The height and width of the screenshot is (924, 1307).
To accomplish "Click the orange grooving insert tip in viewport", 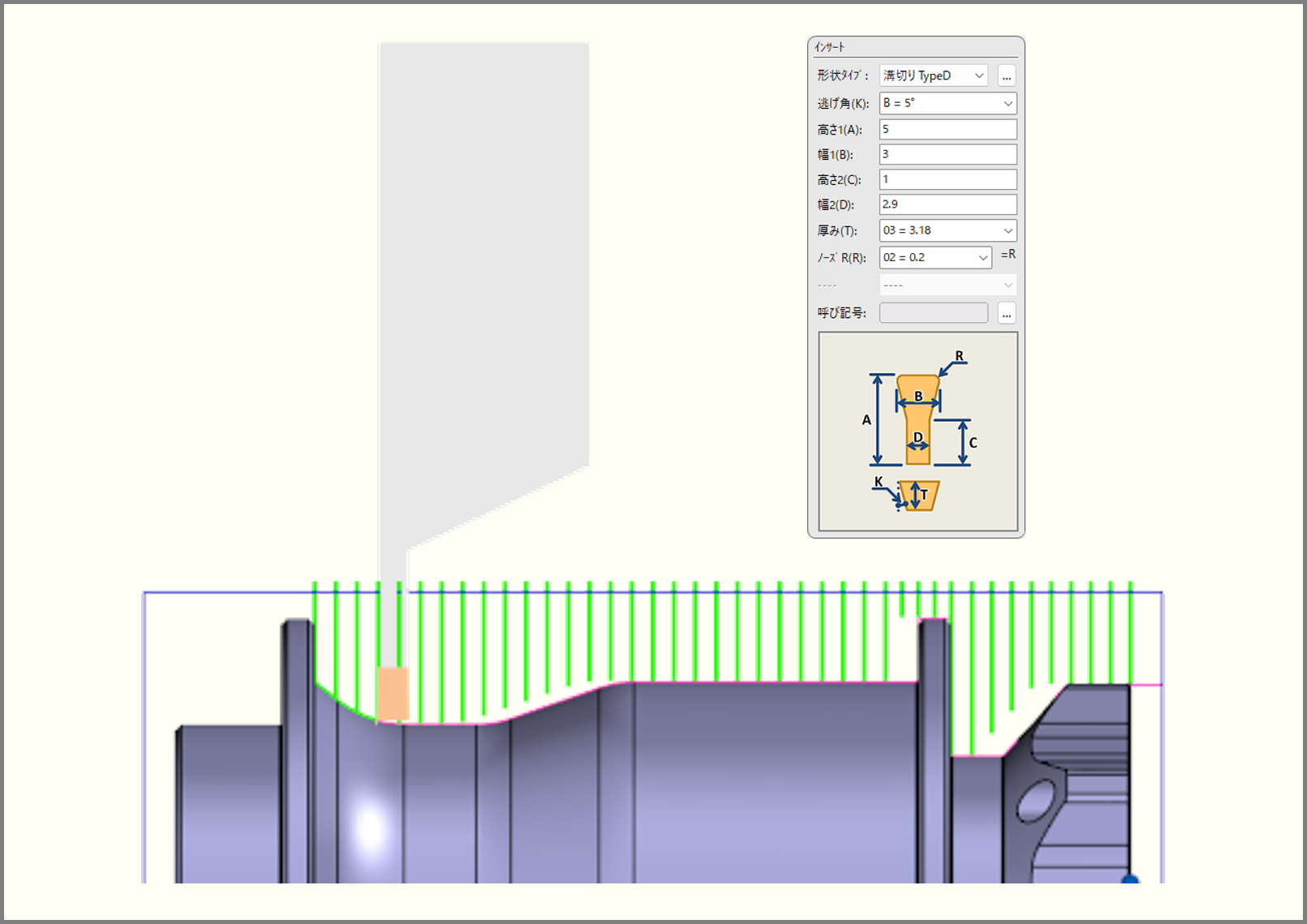I will (x=393, y=693).
